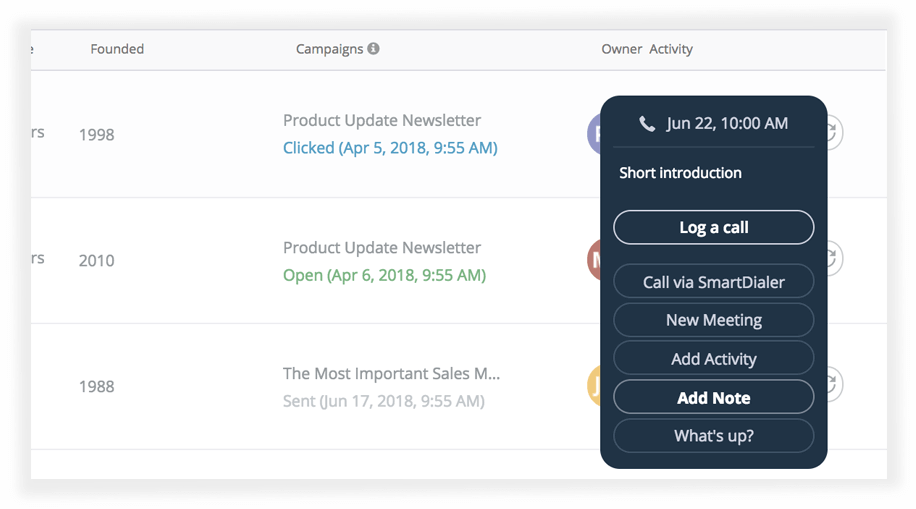The width and height of the screenshot is (916, 509).
Task: Click the activity icon in the 2010 row
Action: [x=834, y=258]
